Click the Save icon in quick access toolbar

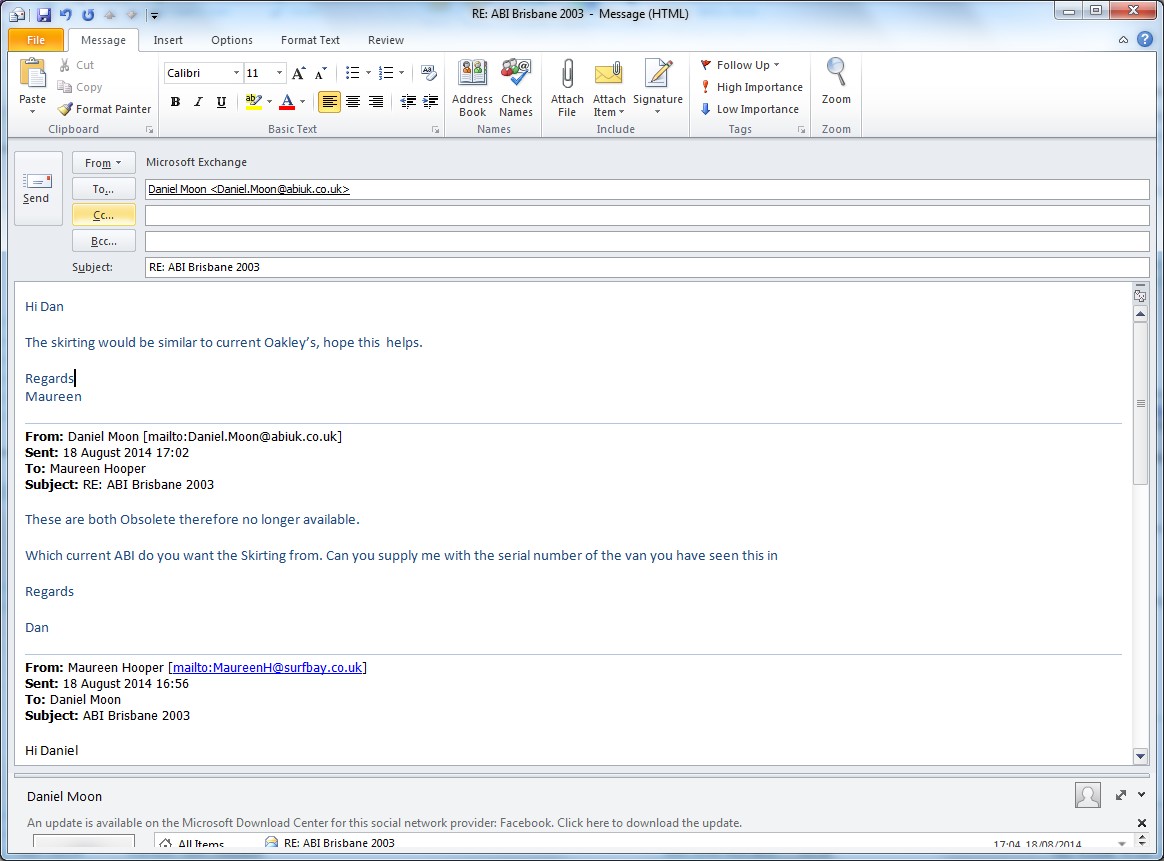pos(43,14)
